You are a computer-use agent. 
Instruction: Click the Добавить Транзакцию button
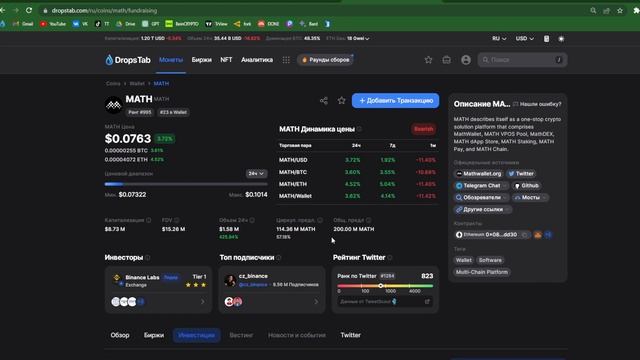pyautogui.click(x=396, y=100)
